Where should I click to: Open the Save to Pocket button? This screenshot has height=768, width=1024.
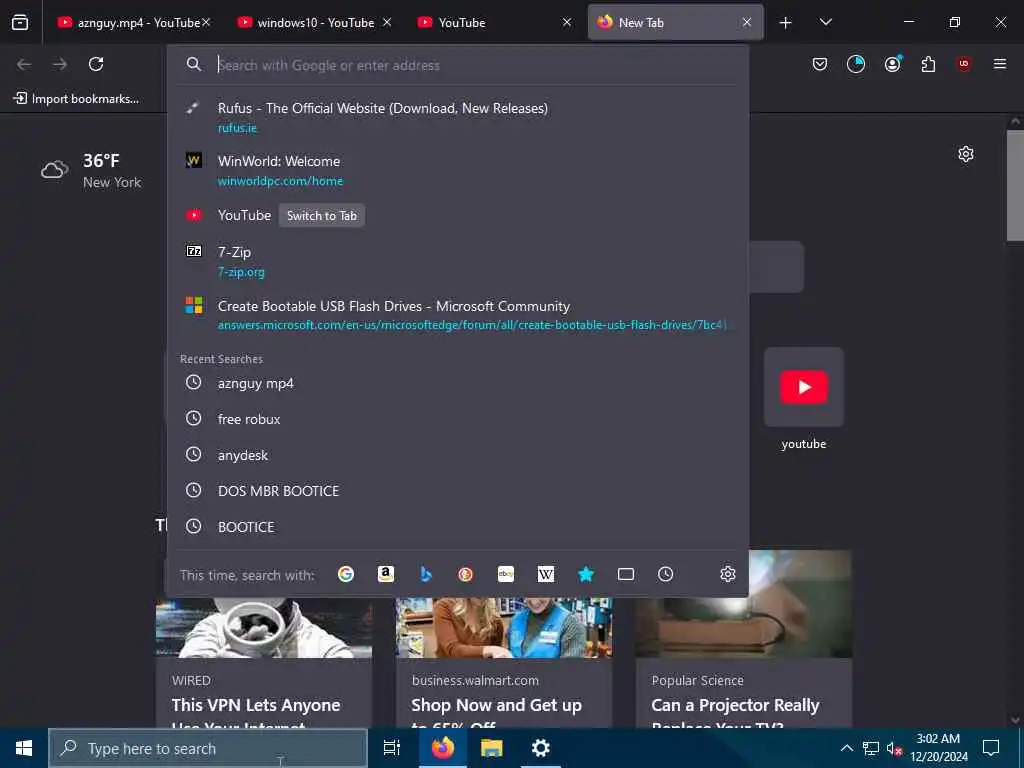[820, 64]
